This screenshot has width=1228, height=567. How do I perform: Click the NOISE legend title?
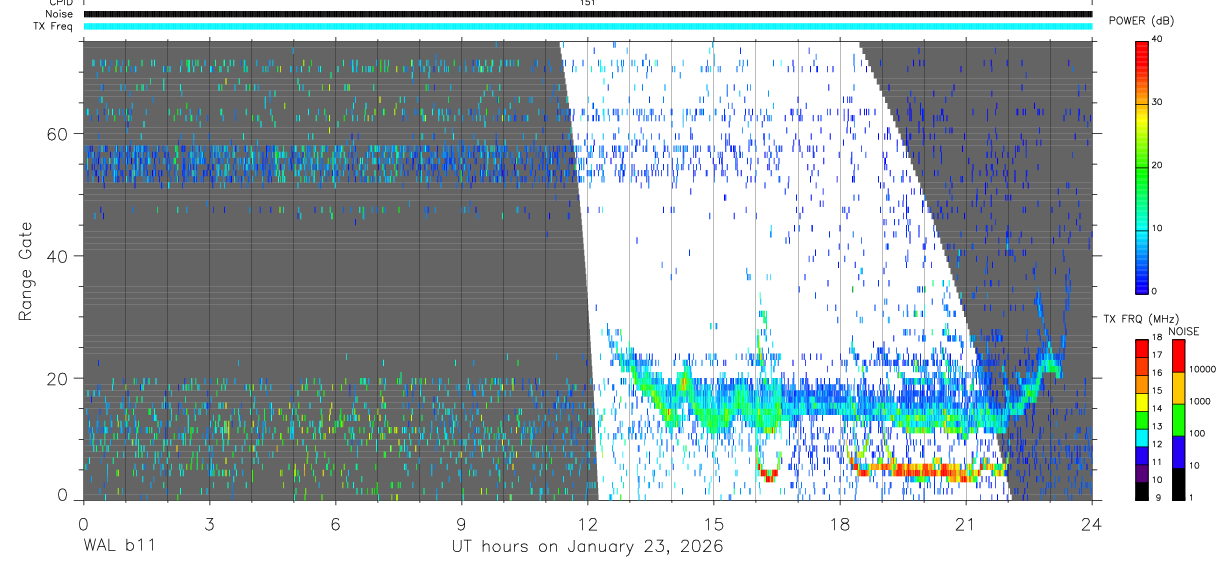[1183, 331]
